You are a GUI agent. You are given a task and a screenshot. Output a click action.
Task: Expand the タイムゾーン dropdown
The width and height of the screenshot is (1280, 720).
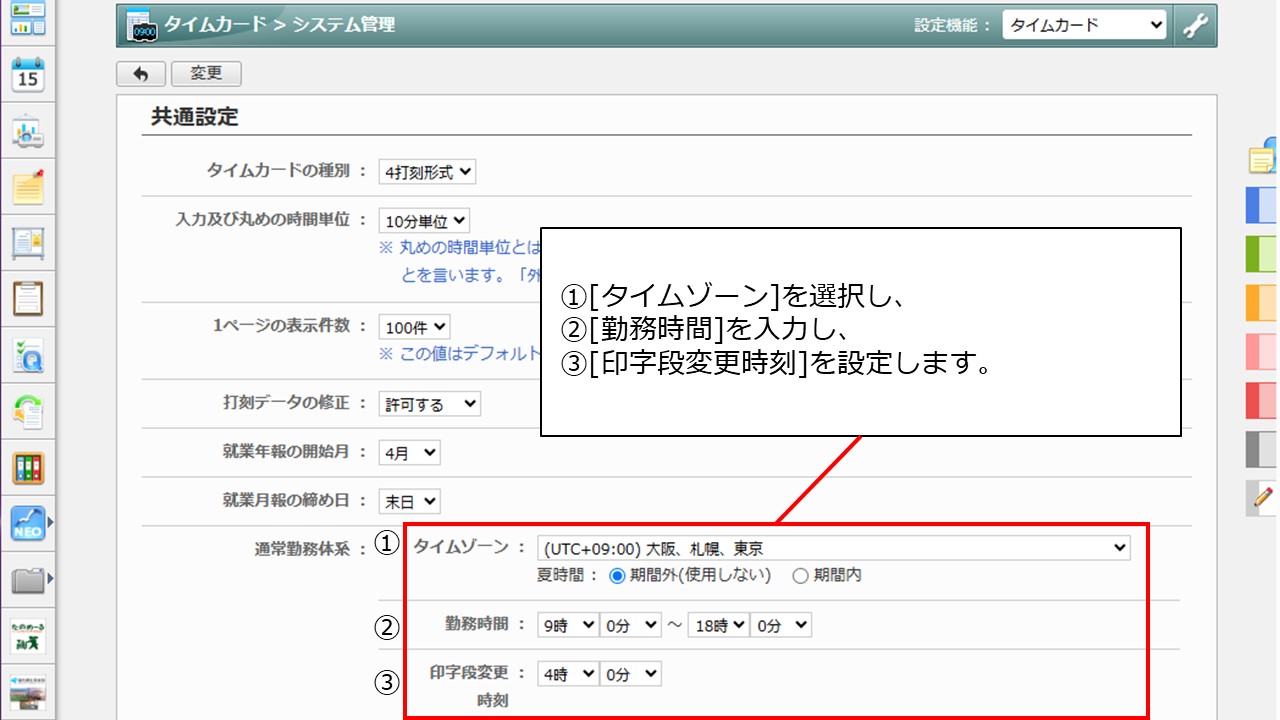tap(833, 548)
